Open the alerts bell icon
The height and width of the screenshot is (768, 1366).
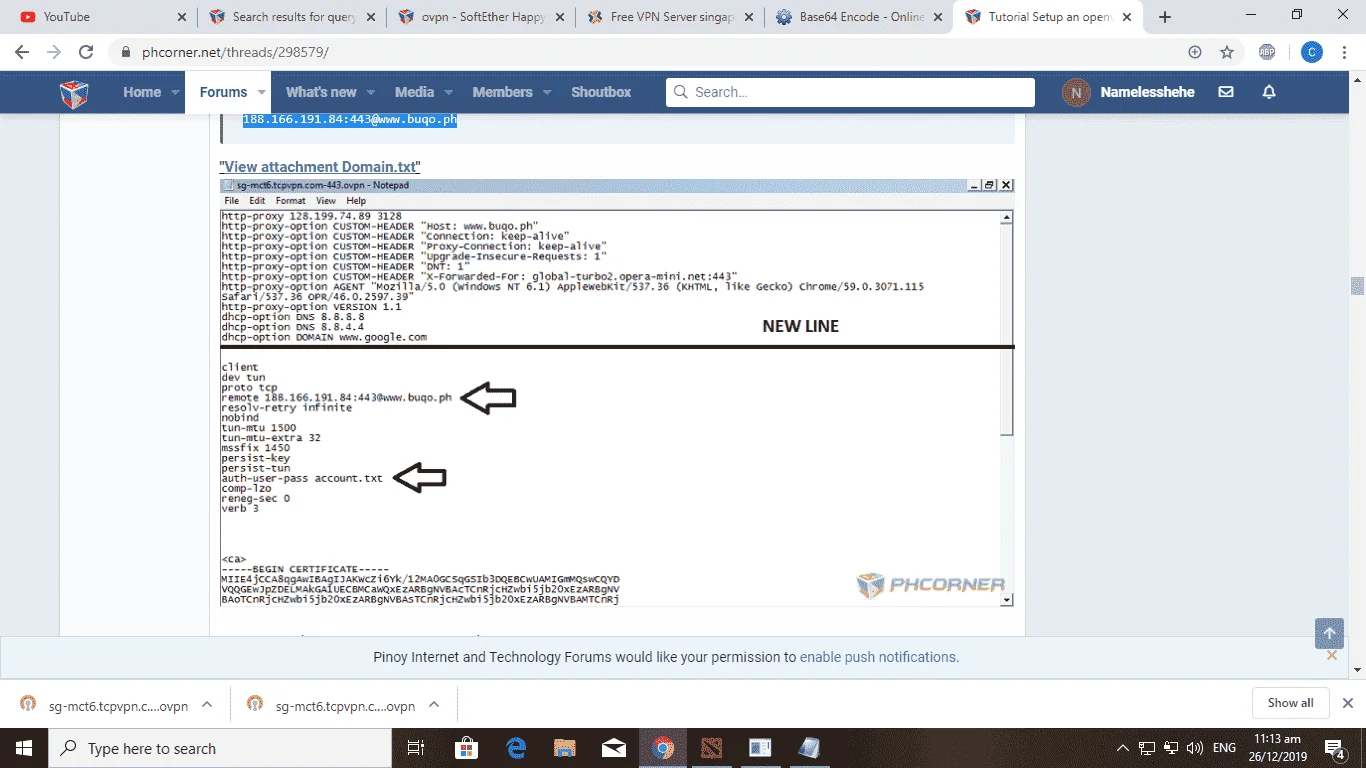(1269, 92)
